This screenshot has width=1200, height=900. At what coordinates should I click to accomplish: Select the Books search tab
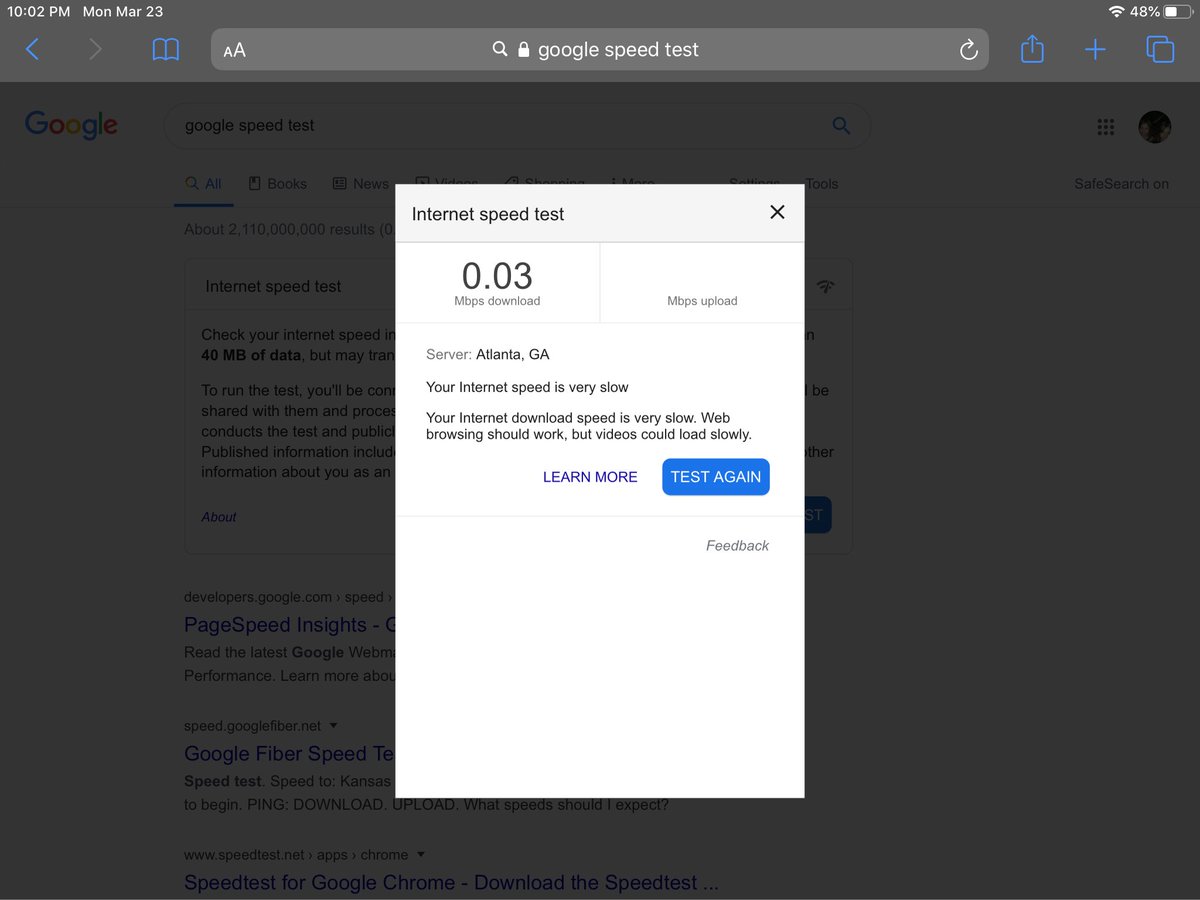[x=278, y=184]
